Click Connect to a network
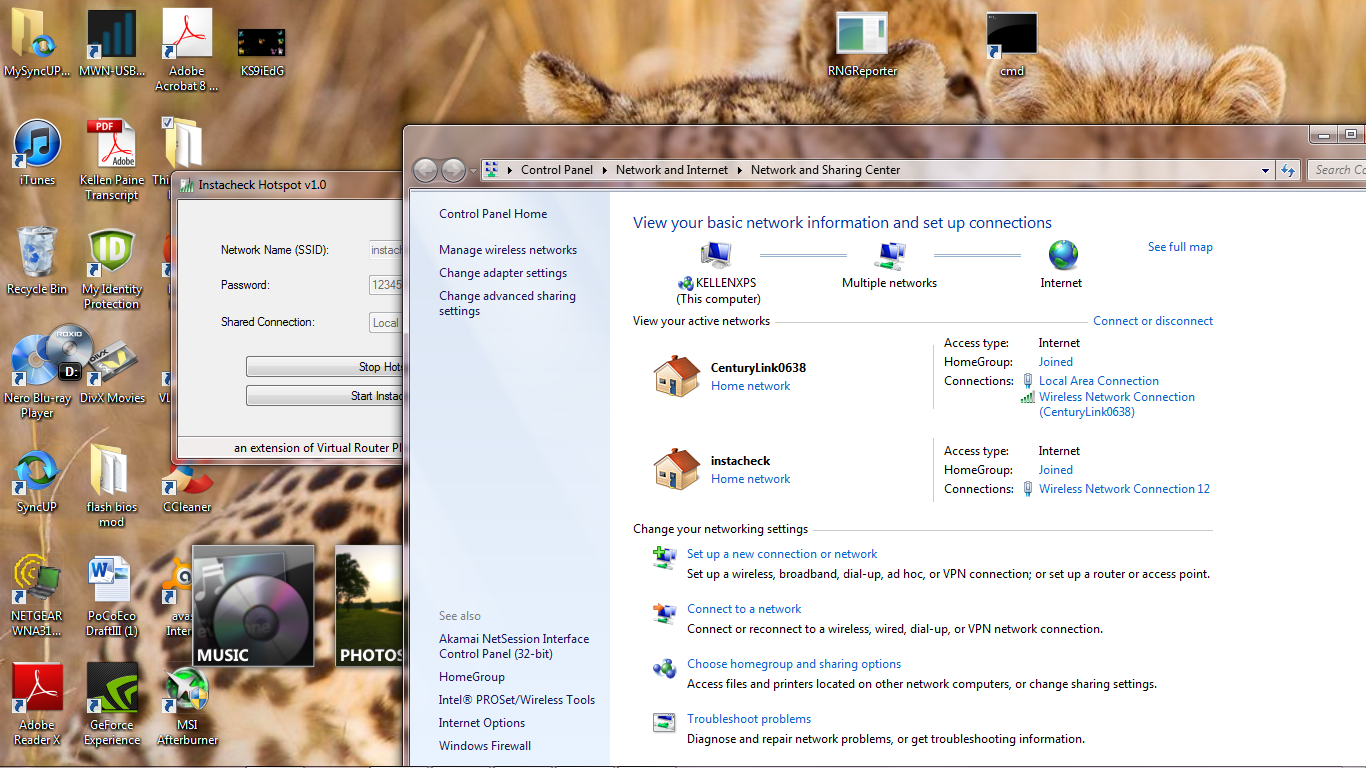 [744, 609]
